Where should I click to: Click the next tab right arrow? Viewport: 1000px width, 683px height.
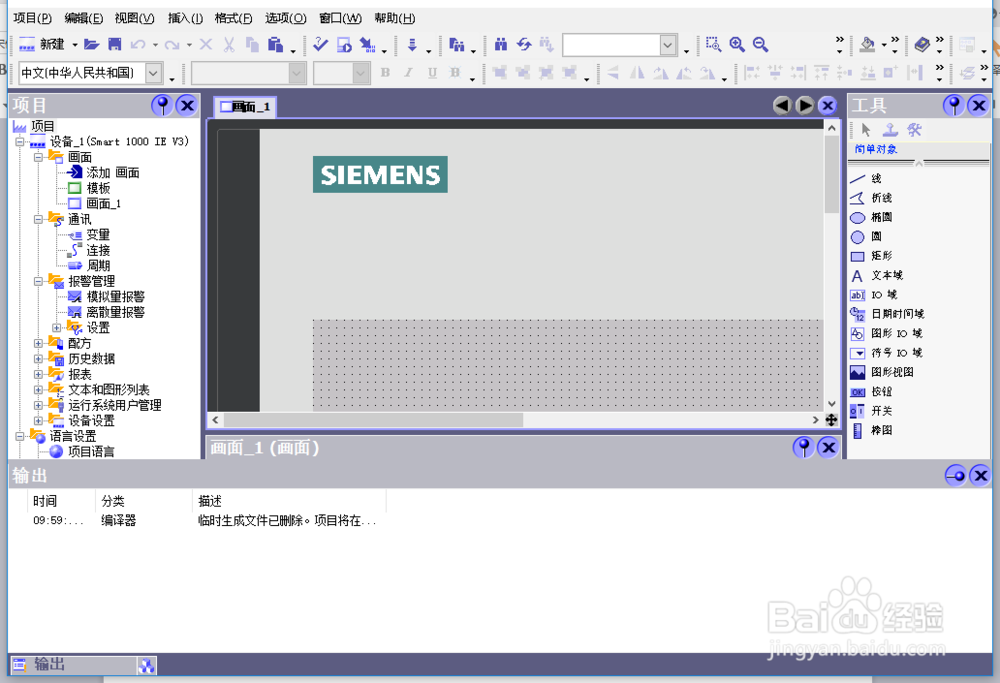805,105
